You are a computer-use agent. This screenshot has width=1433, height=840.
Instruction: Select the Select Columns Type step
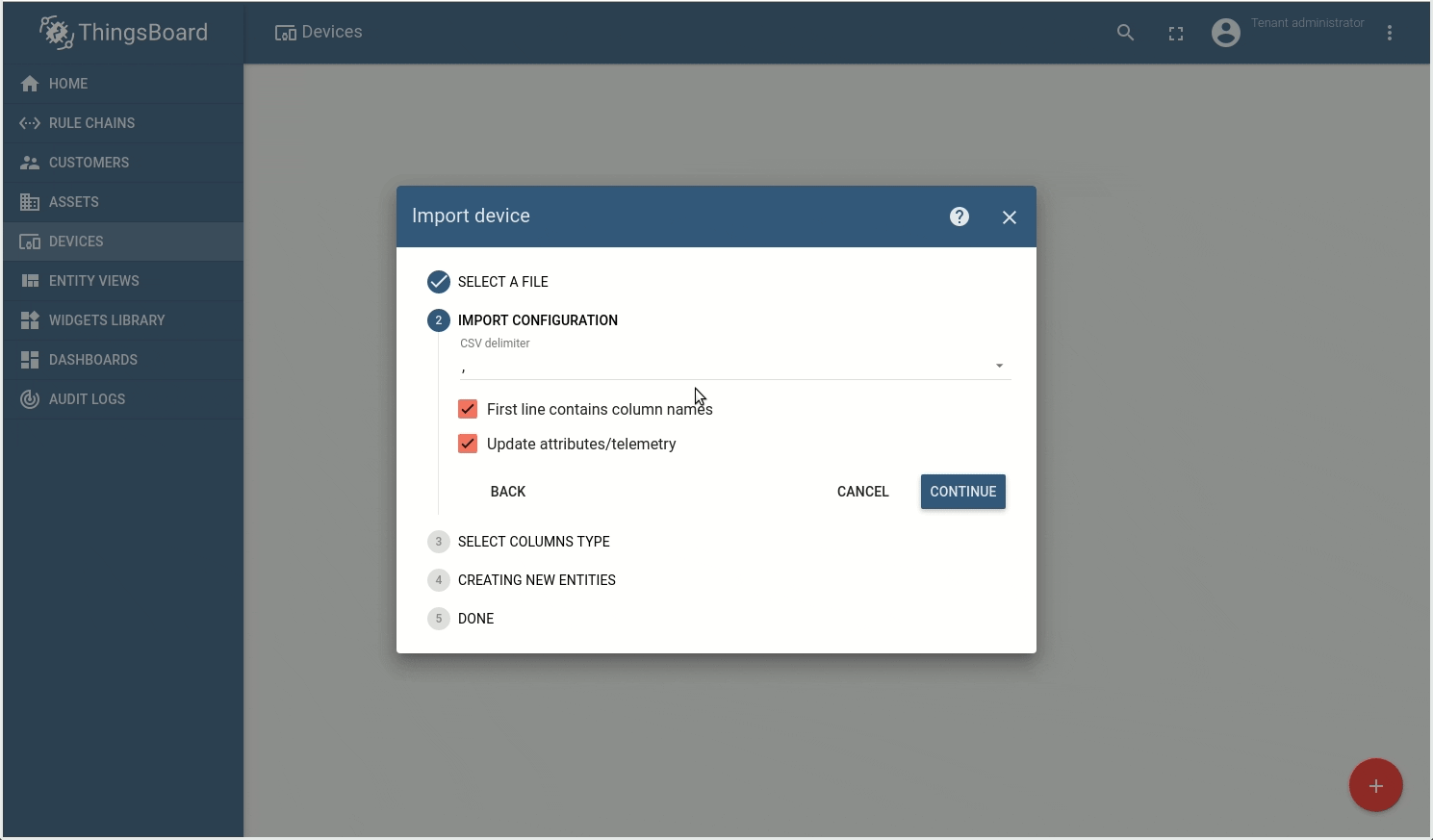point(533,542)
